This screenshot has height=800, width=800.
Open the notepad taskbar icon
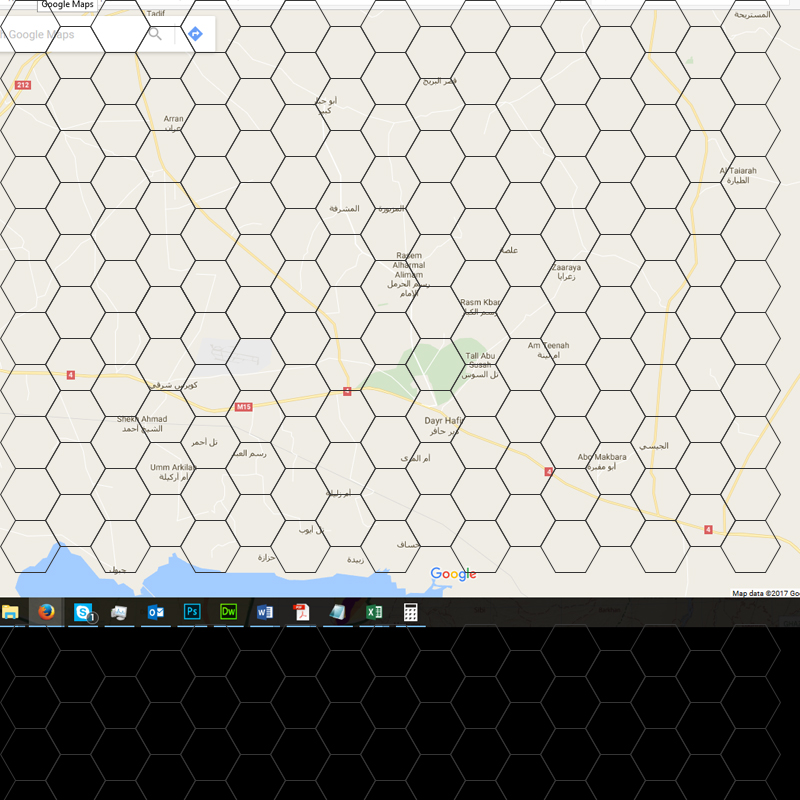[337, 612]
